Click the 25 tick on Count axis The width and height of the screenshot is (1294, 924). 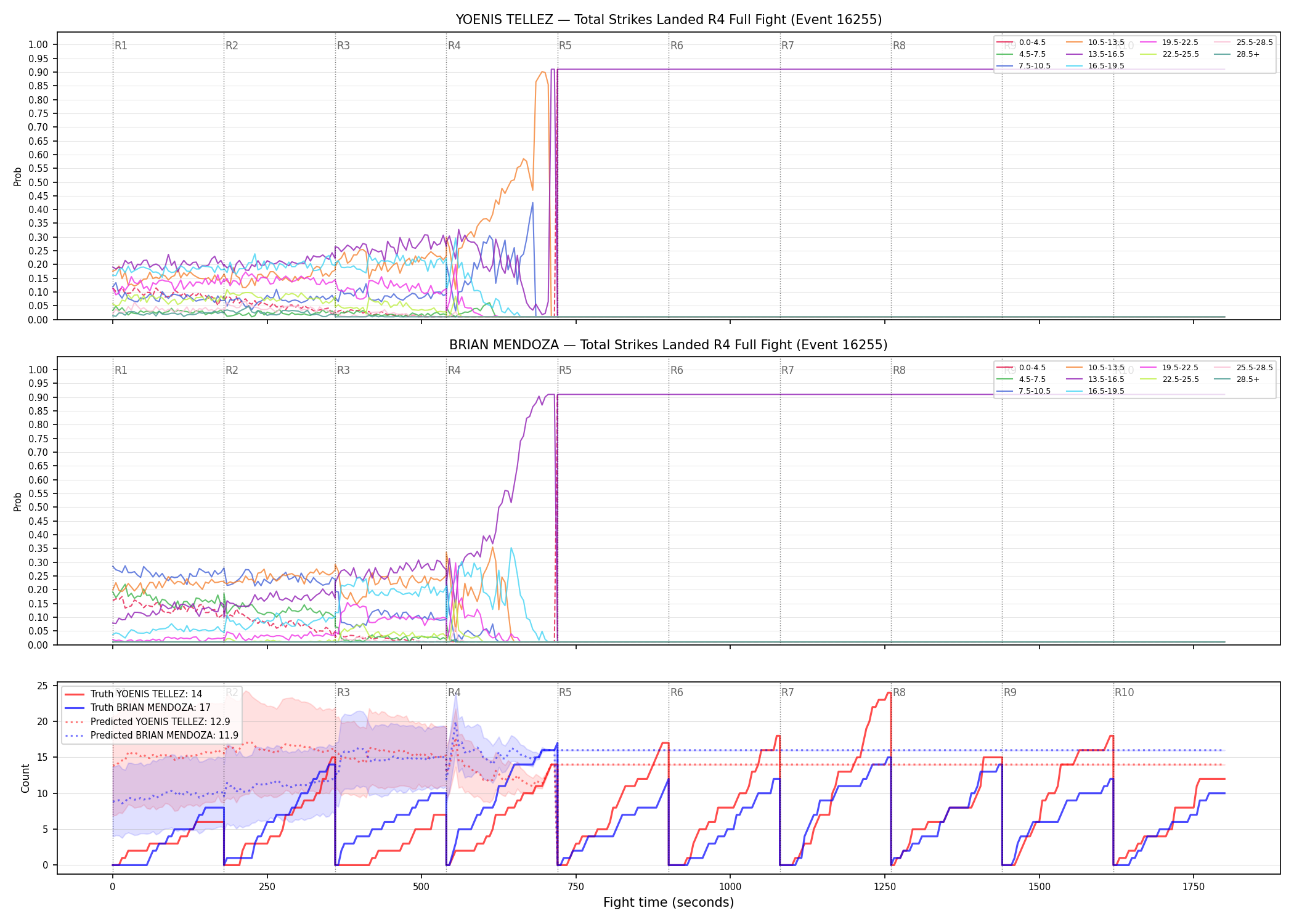tap(43, 686)
